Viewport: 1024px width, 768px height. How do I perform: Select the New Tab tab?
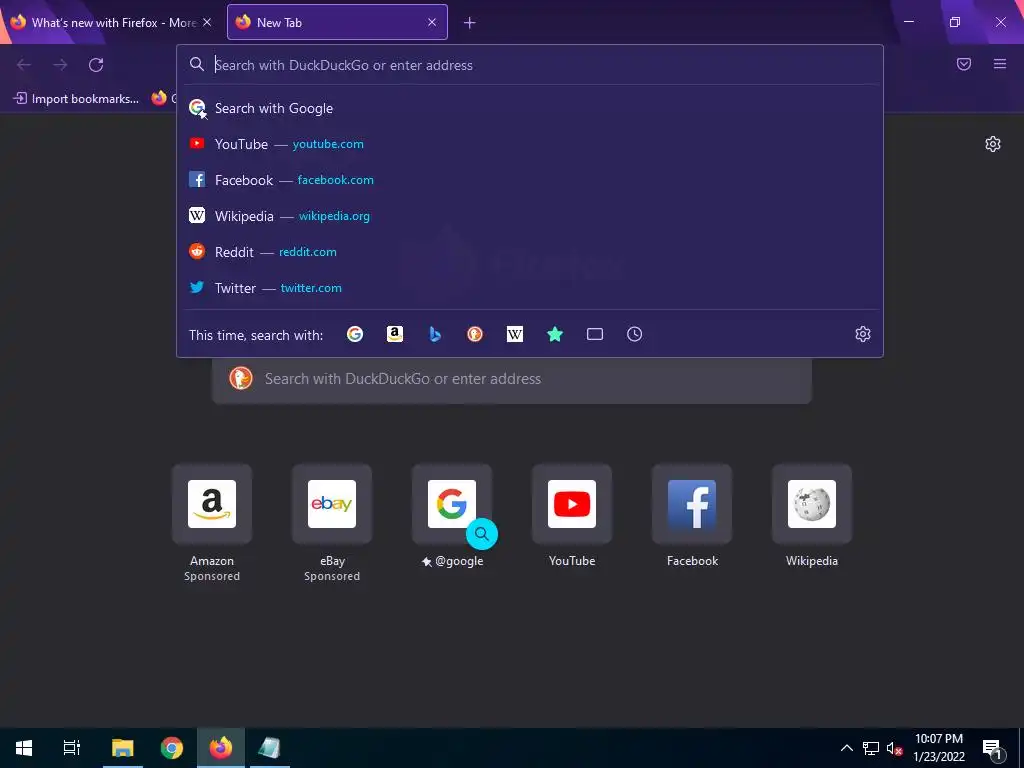coord(337,22)
